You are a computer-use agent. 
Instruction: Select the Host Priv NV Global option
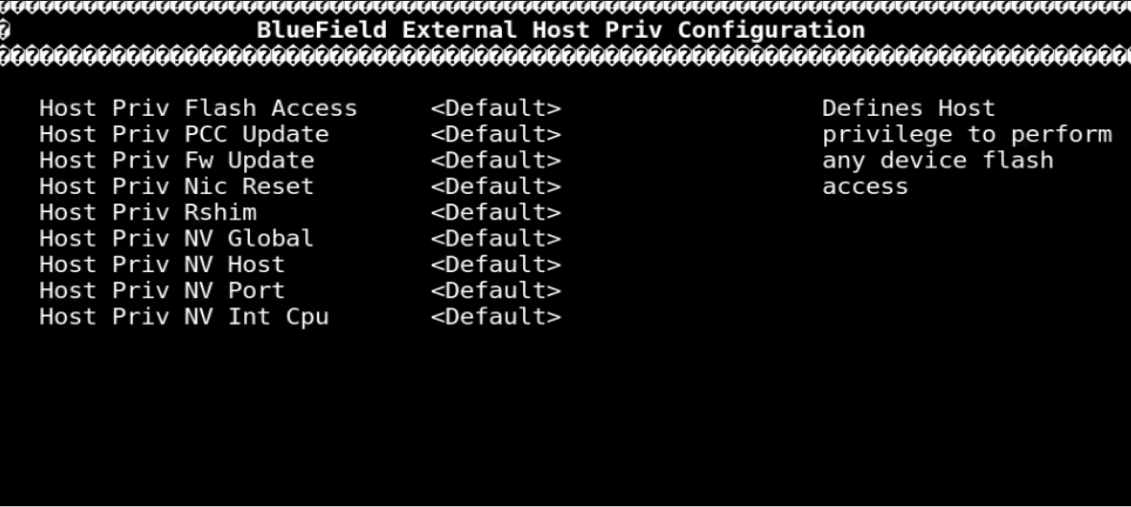tap(176, 238)
